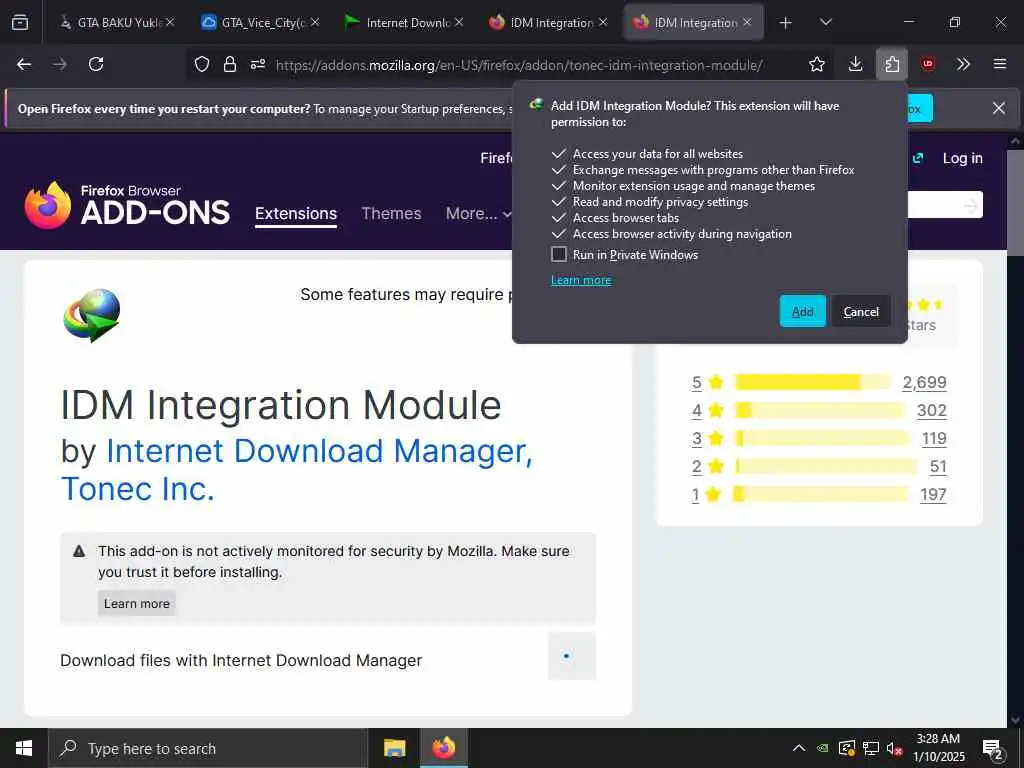Show more toolbar tools overflow chevrons

point(963,64)
